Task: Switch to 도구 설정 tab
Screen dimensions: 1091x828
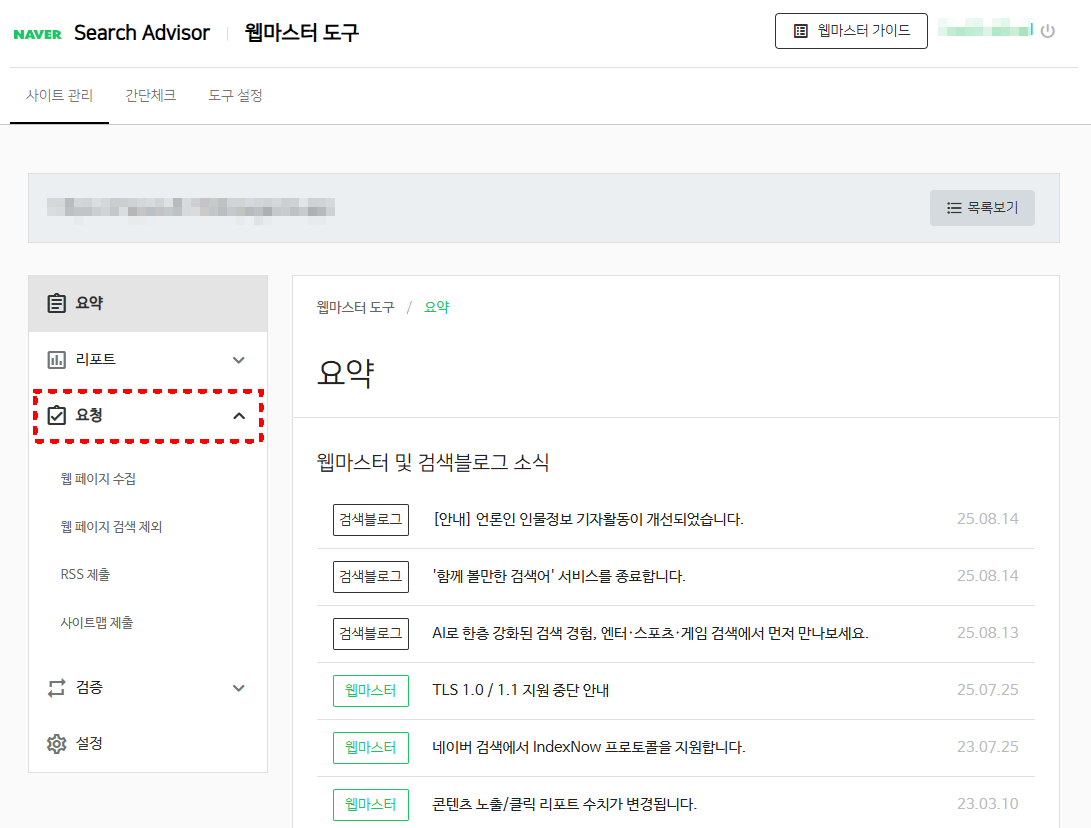Action: [x=235, y=95]
